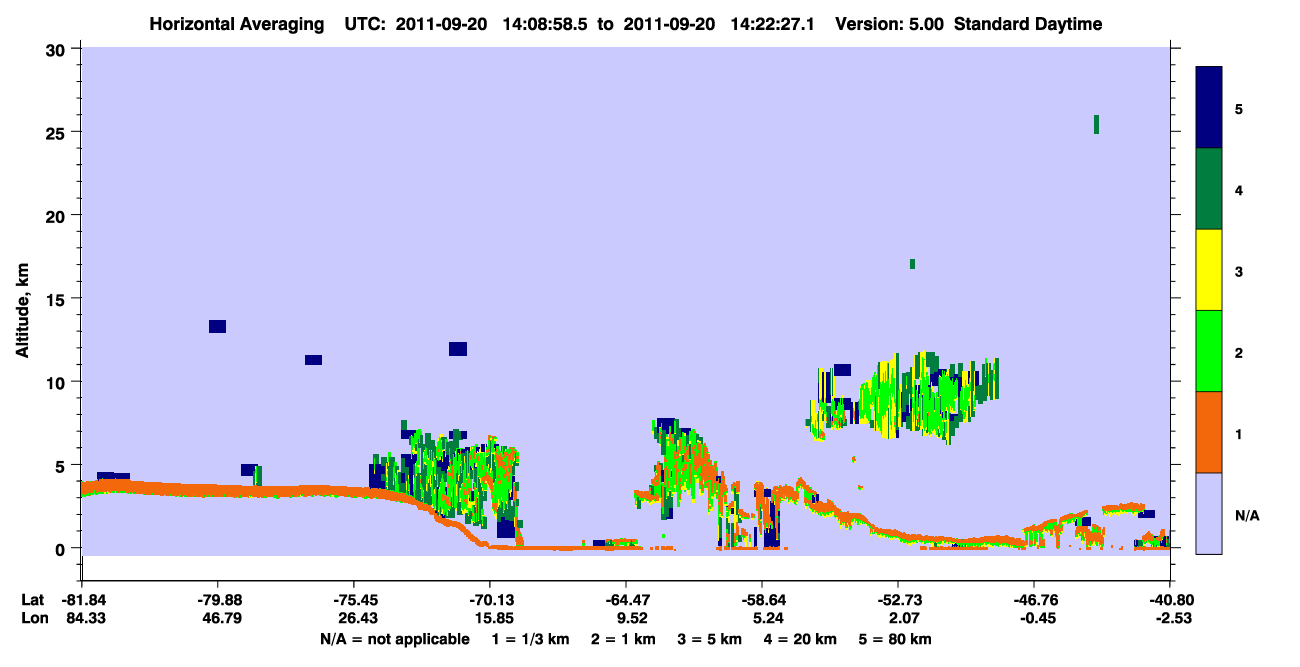Click the colorbar label '1'
1300x667 pixels.
click(x=1238, y=434)
